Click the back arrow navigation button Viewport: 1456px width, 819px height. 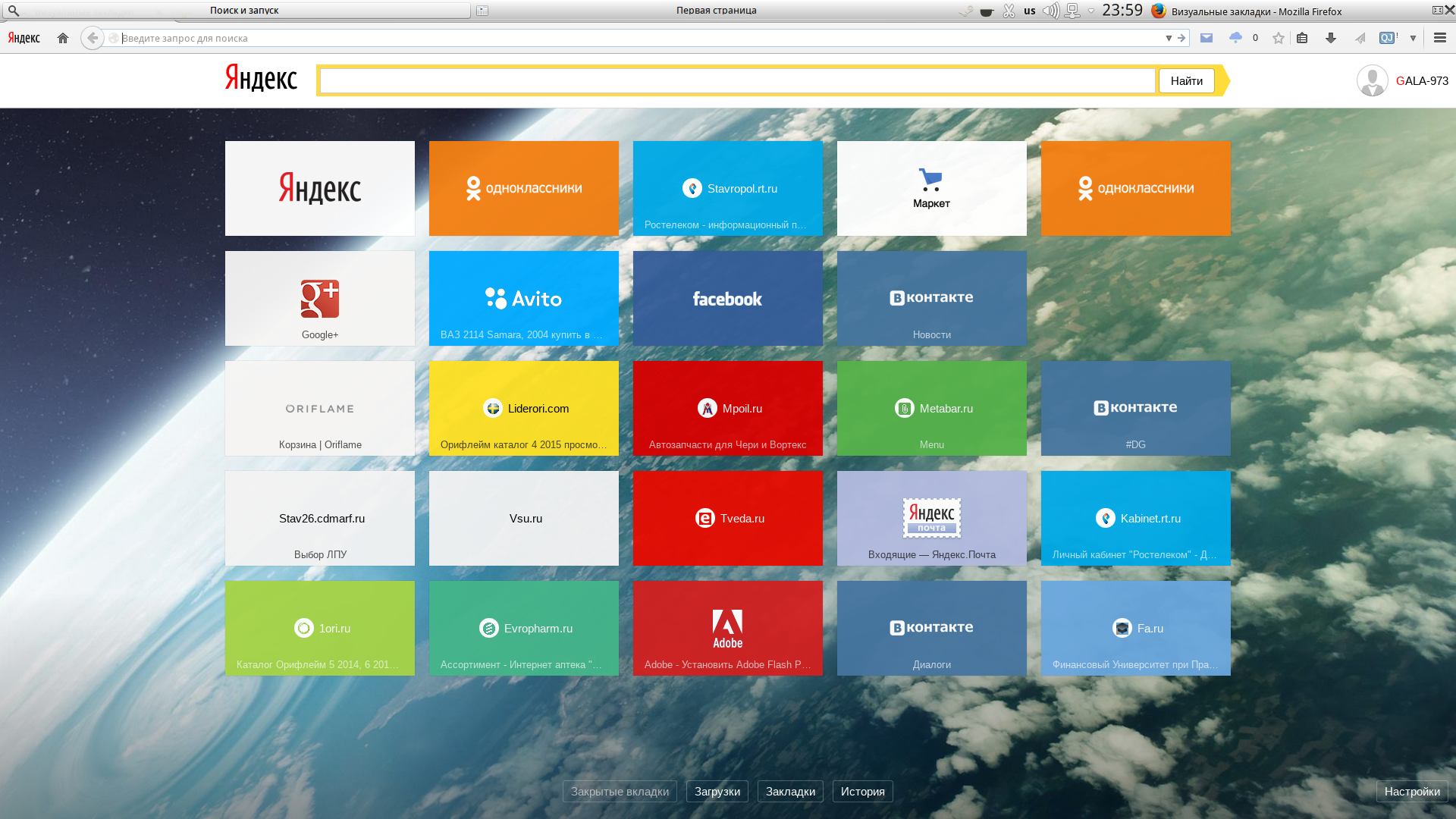click(x=93, y=38)
